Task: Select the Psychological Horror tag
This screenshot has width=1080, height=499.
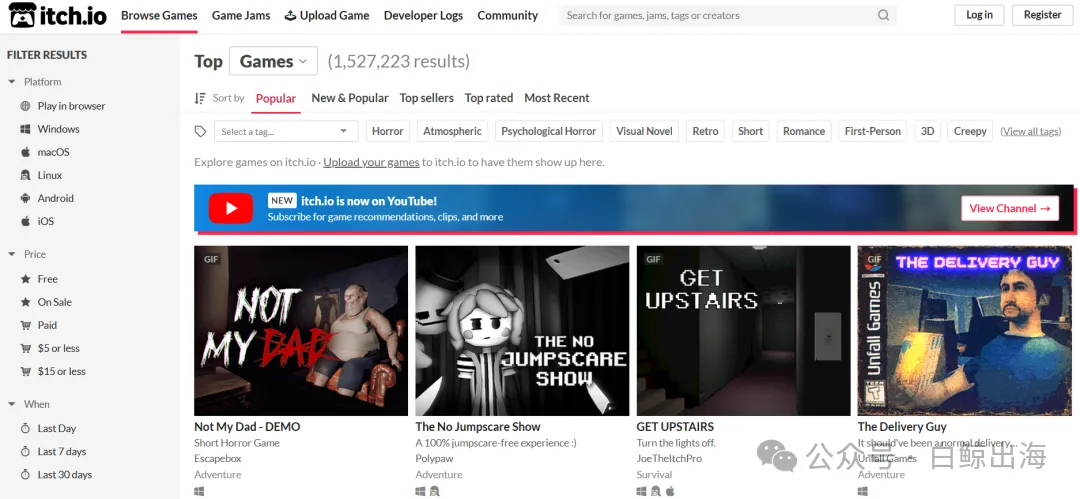Action: point(549,131)
